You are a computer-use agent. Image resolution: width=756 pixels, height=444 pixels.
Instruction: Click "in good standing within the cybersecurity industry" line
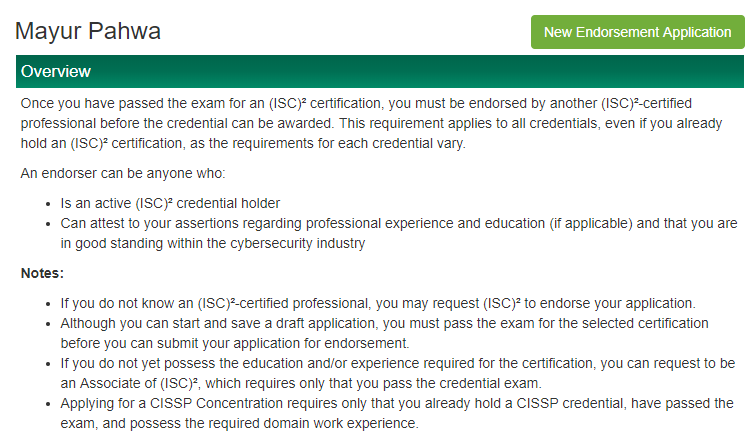tap(213, 243)
